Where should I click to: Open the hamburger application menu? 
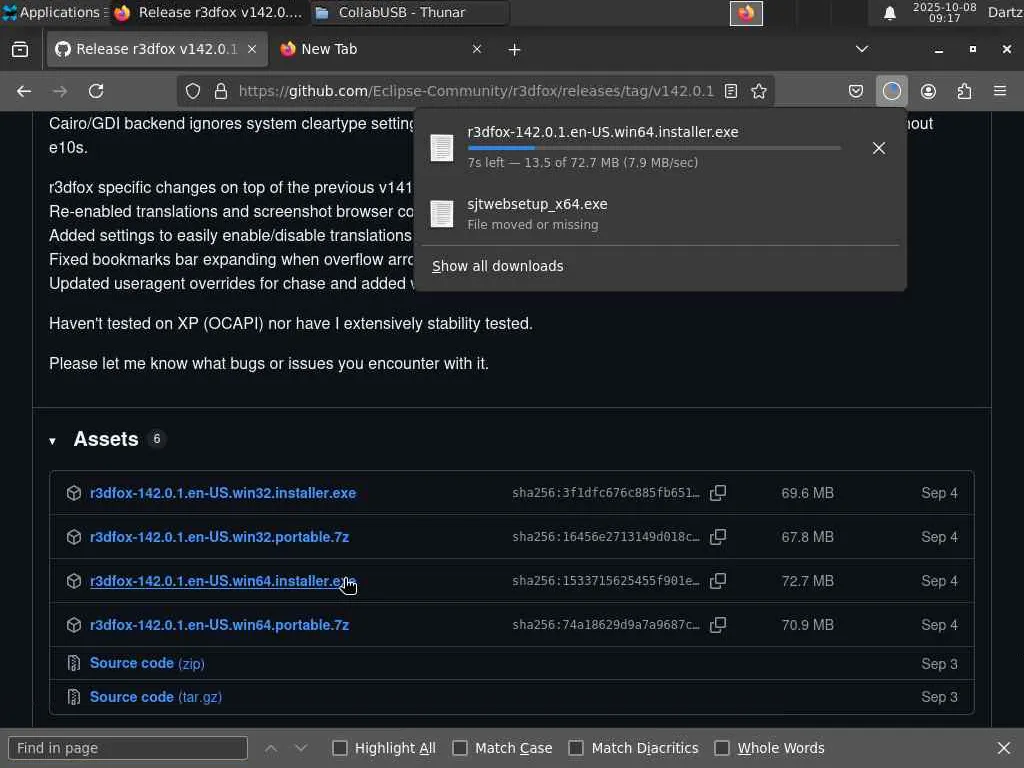(1000, 91)
